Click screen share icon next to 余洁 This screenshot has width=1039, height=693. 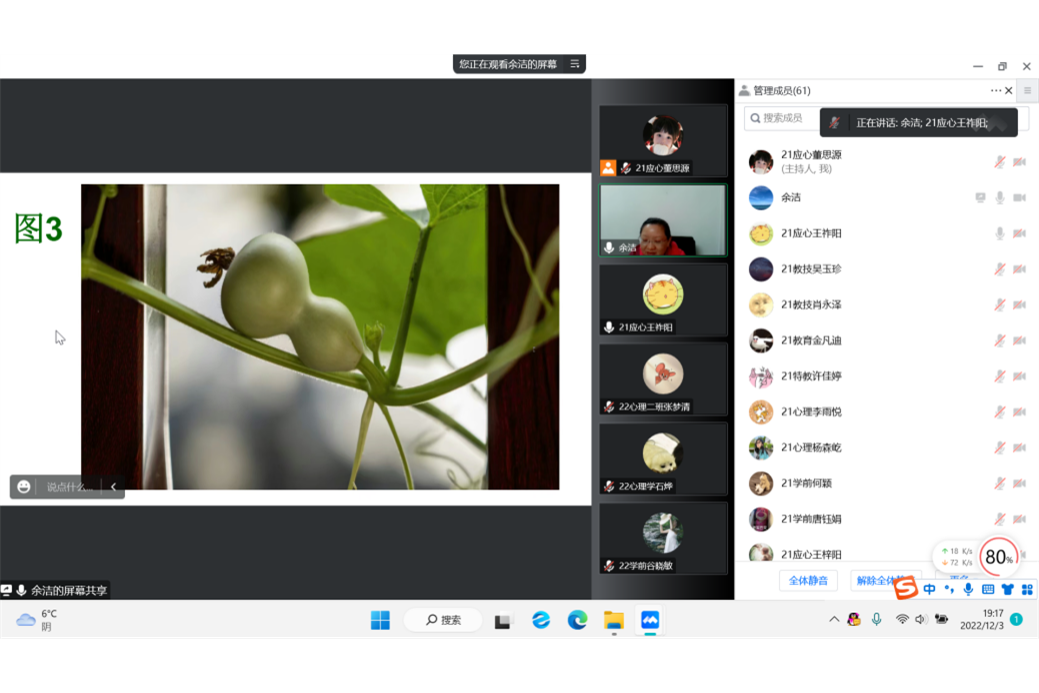tap(980, 198)
